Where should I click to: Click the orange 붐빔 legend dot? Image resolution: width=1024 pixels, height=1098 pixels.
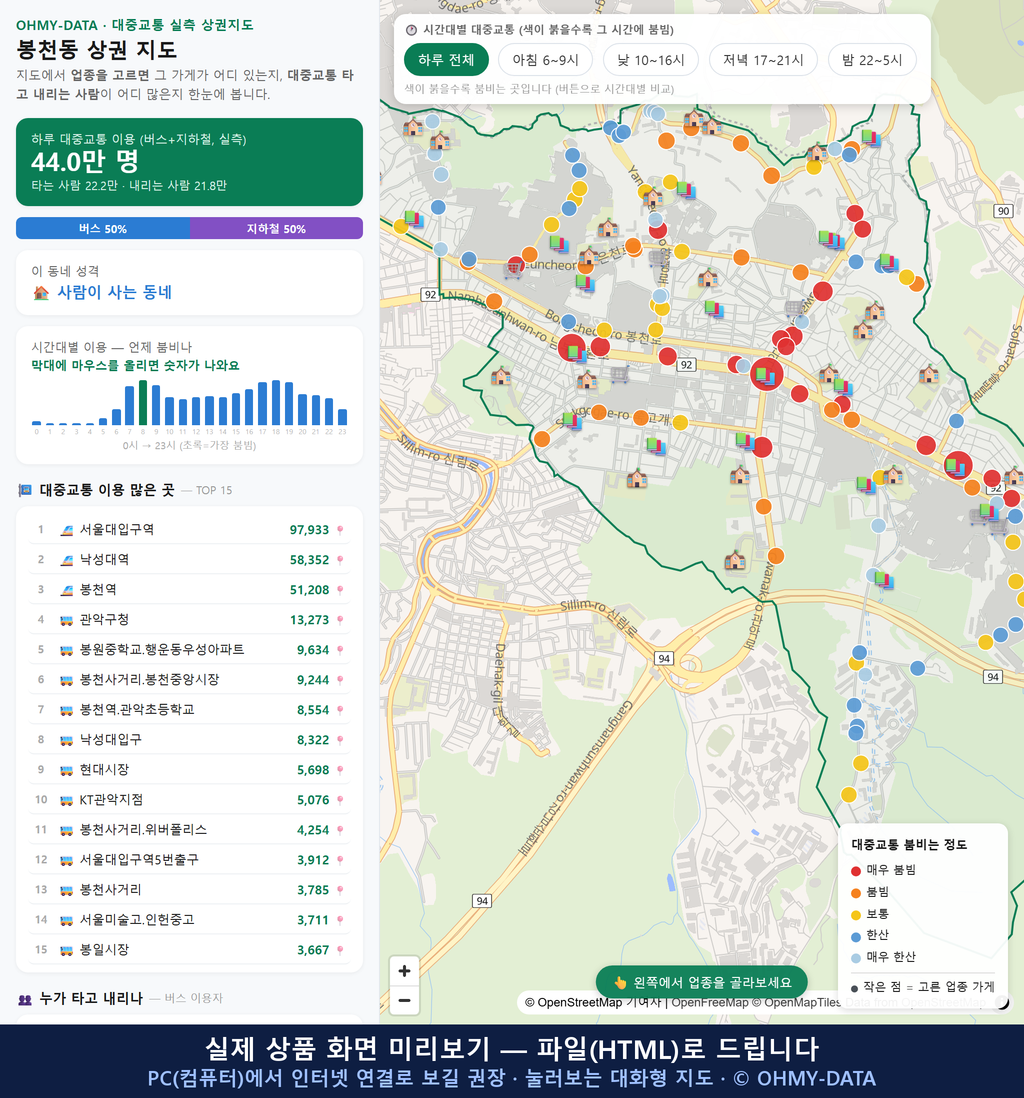pos(855,893)
